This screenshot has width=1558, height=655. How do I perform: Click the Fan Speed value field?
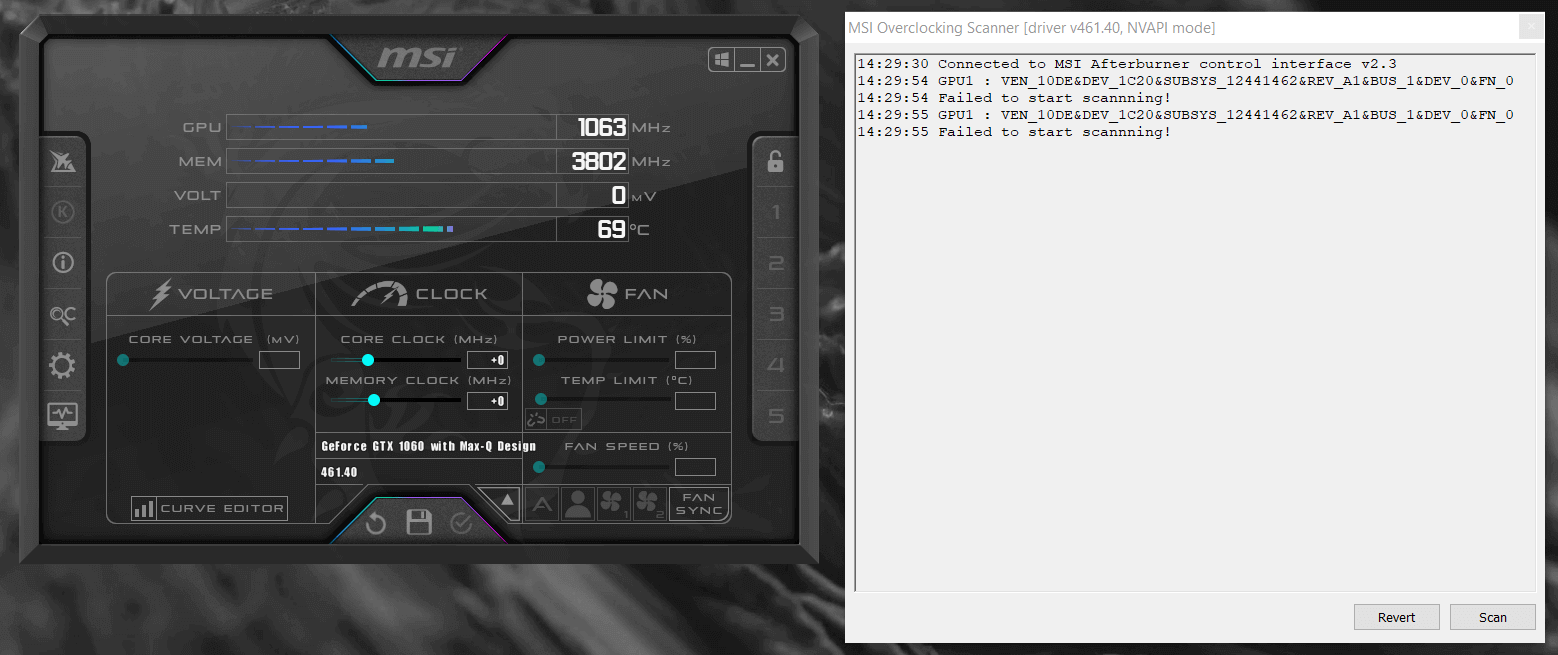695,467
